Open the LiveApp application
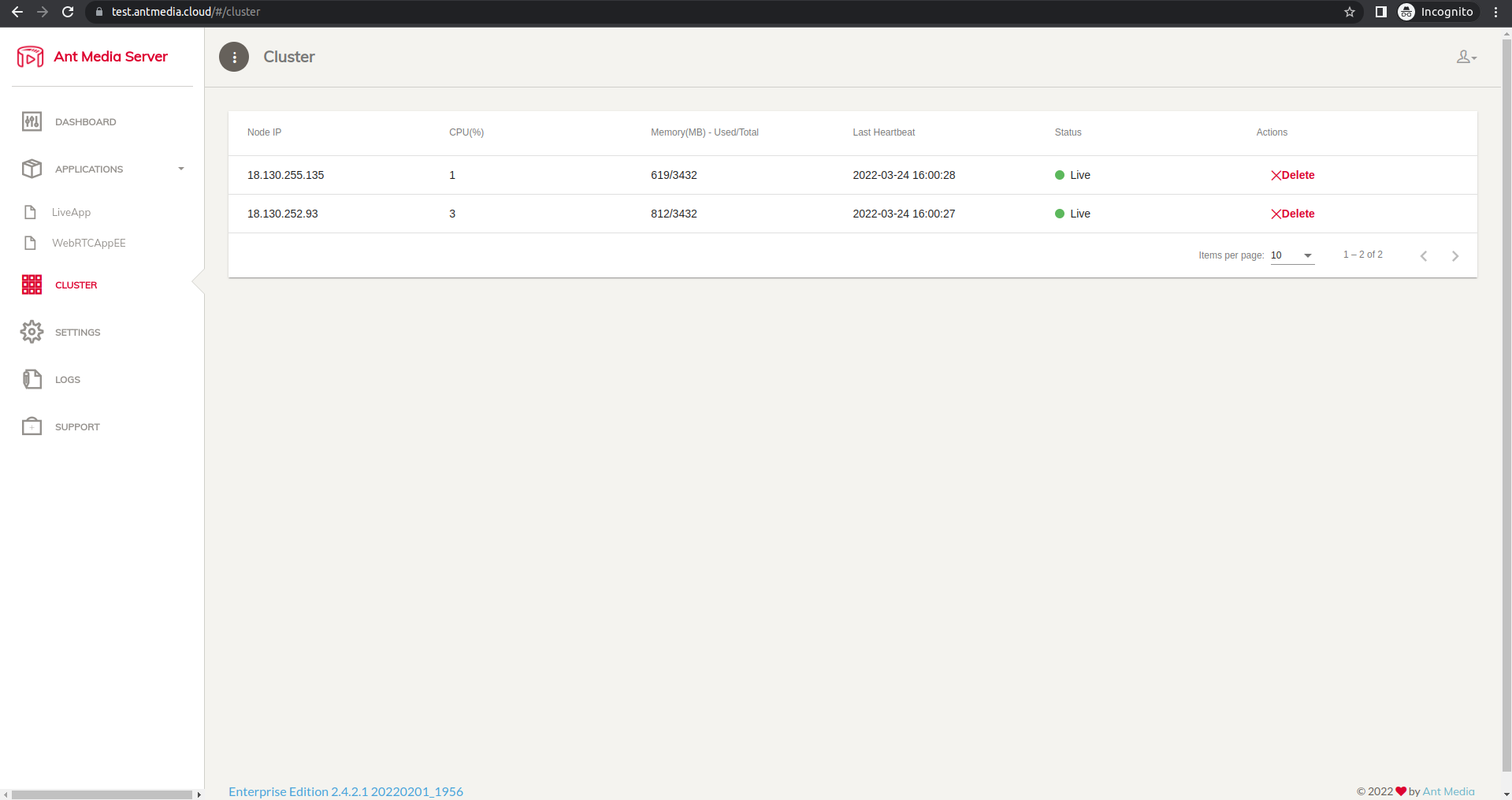1512x800 pixels. (x=71, y=212)
